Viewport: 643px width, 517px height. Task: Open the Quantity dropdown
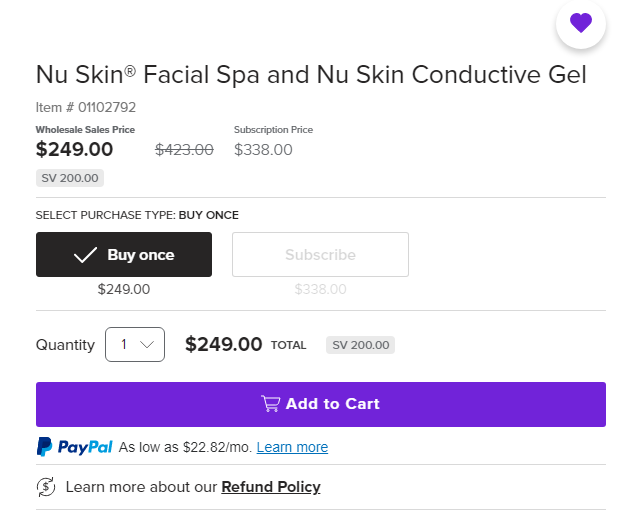point(135,344)
